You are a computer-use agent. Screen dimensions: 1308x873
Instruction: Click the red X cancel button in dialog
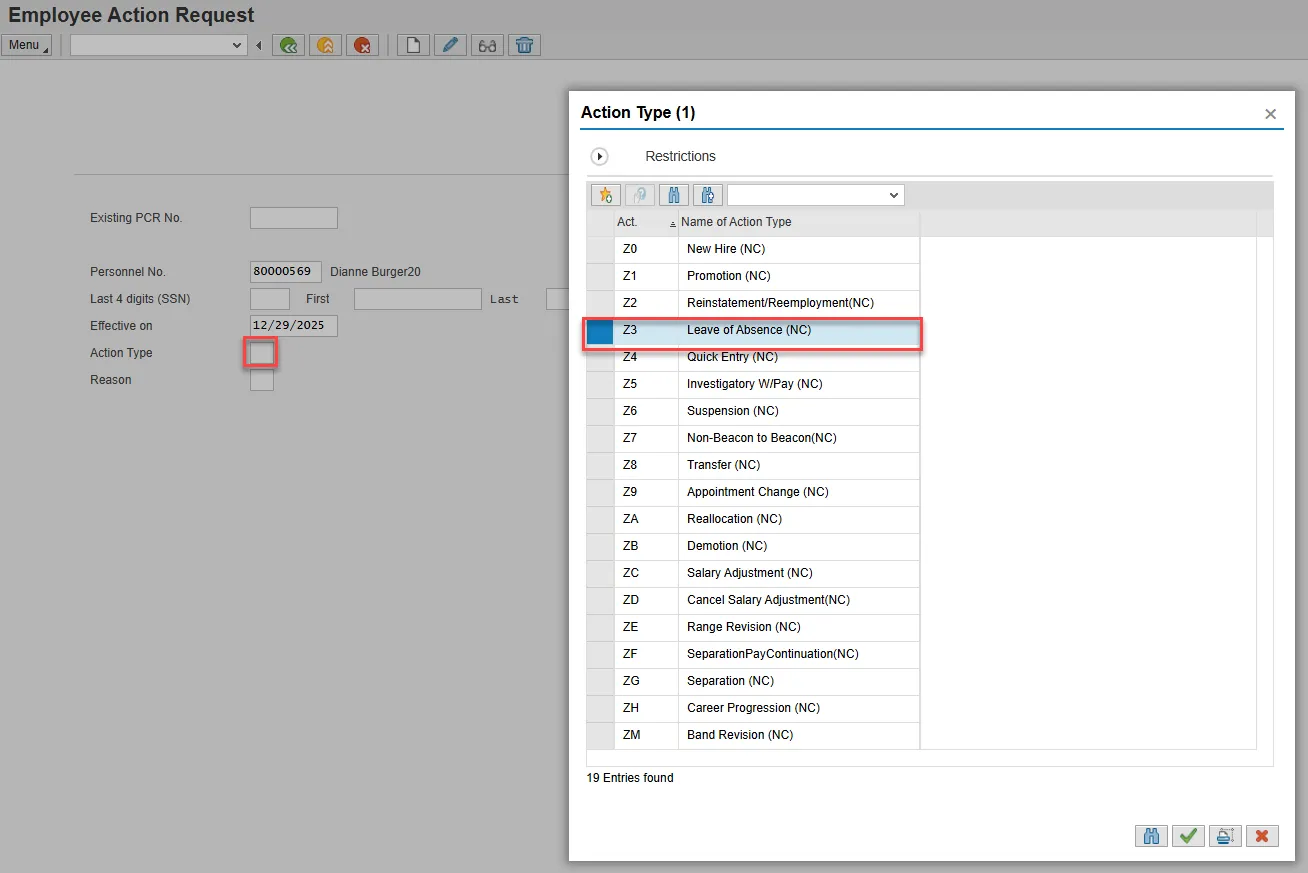point(1262,836)
